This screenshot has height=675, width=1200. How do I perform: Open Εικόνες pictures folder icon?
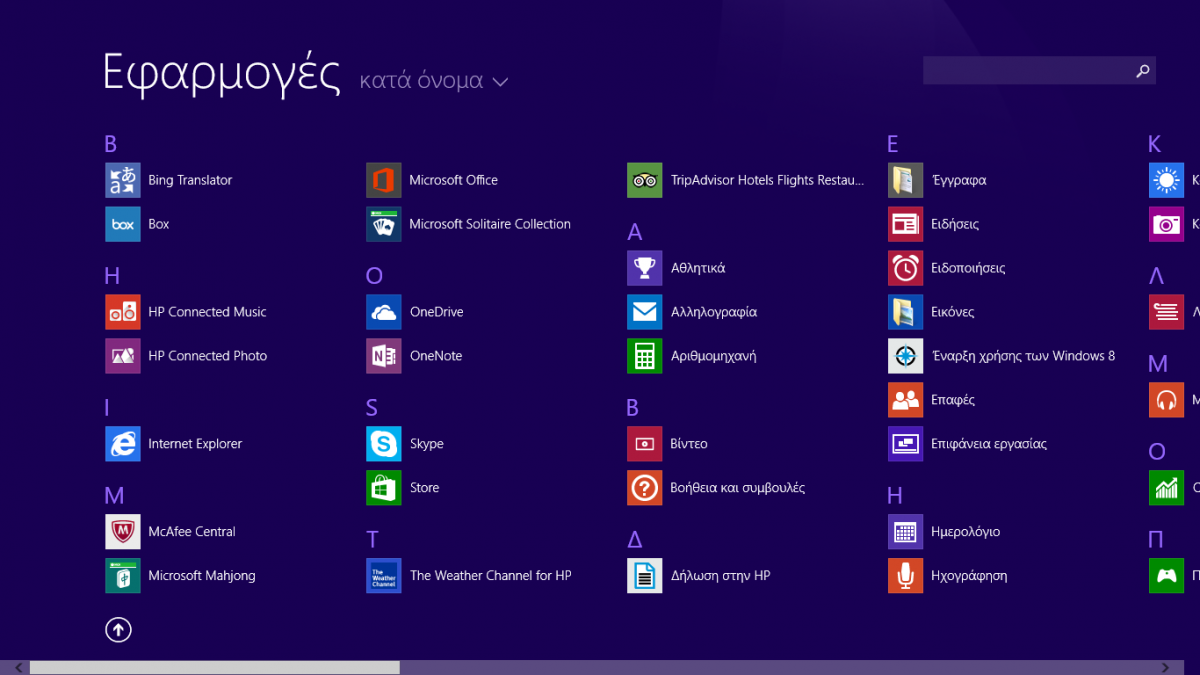click(x=906, y=312)
